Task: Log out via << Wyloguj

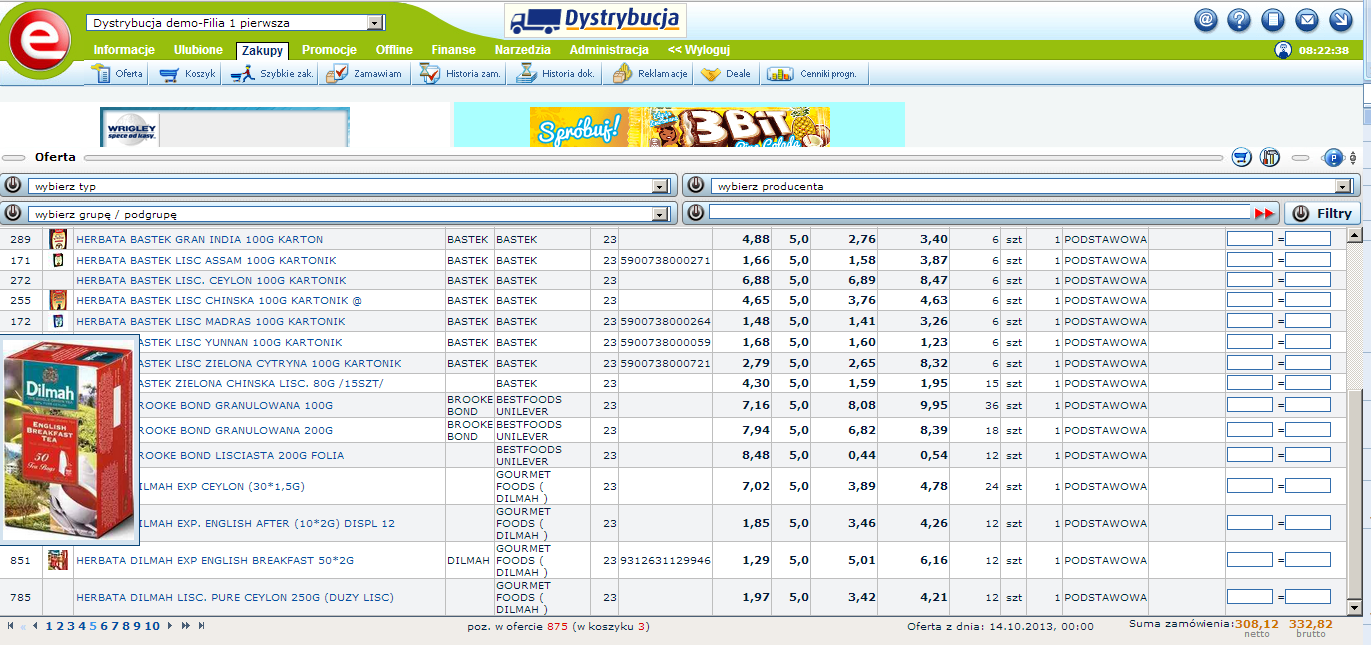Action: [699, 50]
